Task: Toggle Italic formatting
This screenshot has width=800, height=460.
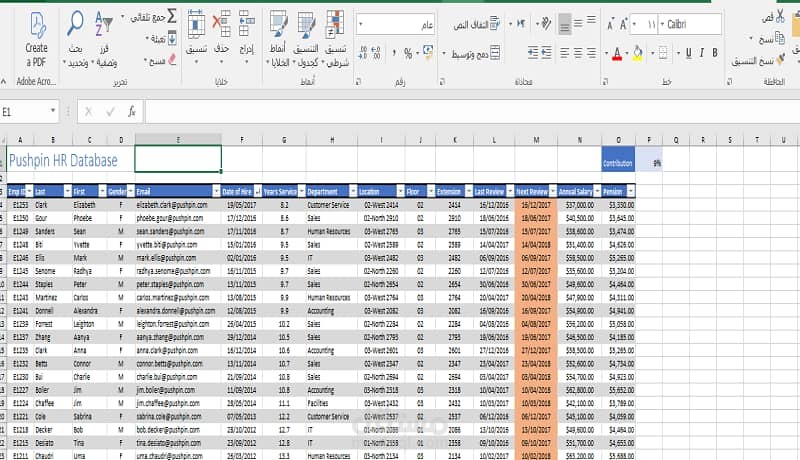Action: [x=702, y=53]
